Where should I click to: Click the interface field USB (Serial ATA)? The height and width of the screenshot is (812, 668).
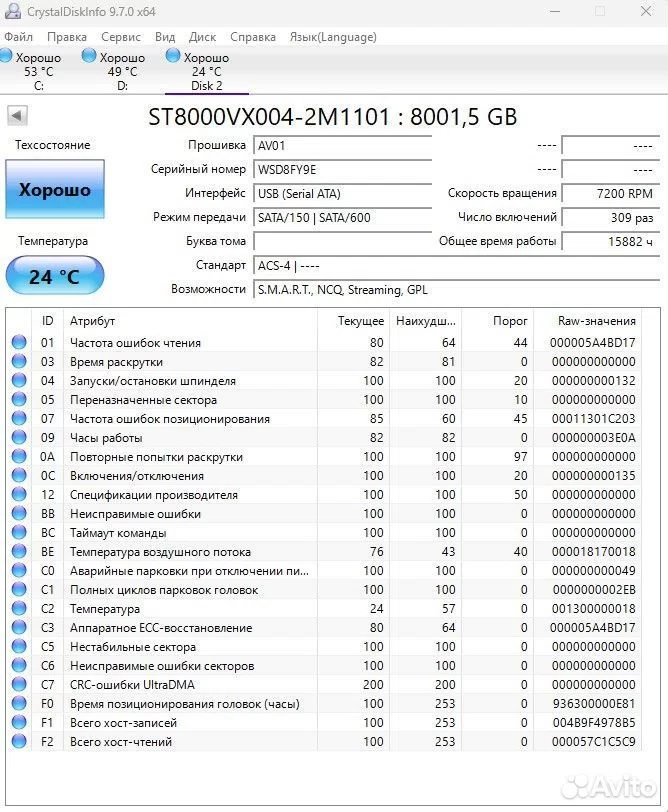coord(342,194)
